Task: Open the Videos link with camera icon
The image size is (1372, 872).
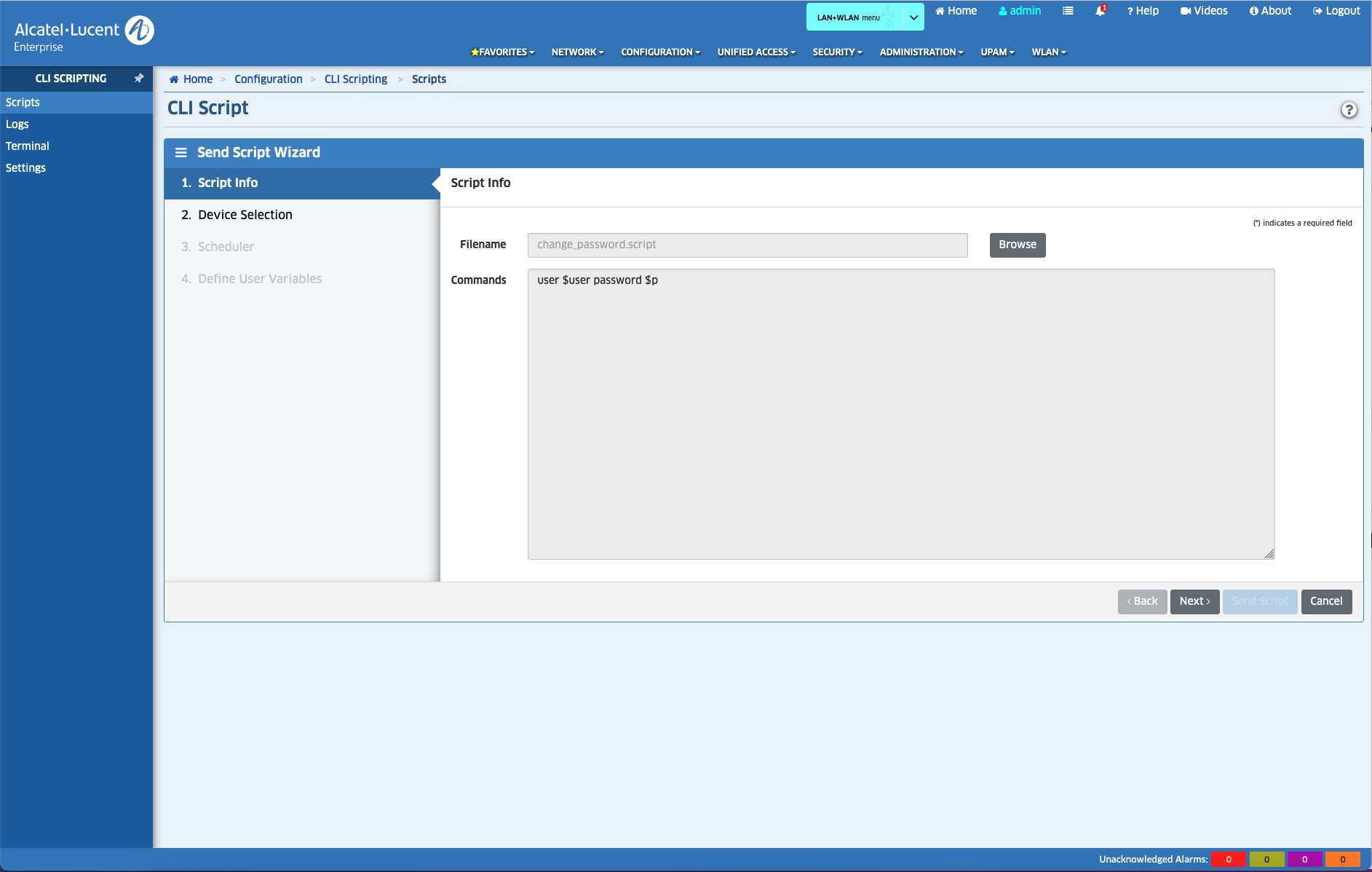Action: 1204,11
